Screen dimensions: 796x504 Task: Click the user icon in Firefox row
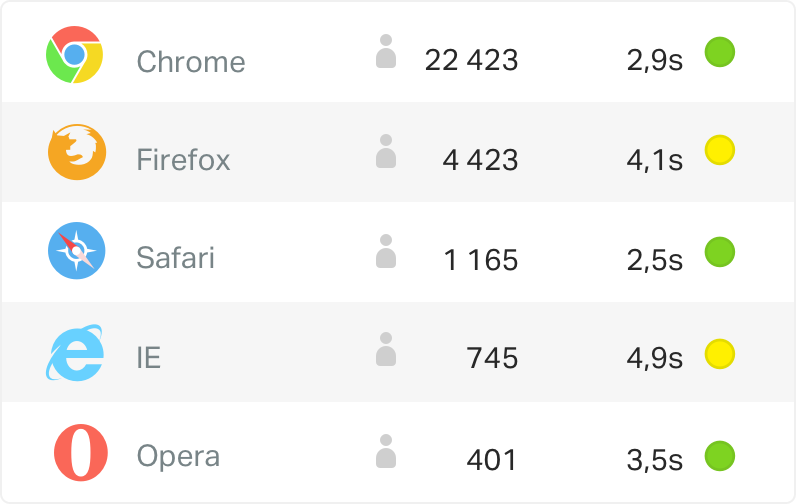[386, 151]
